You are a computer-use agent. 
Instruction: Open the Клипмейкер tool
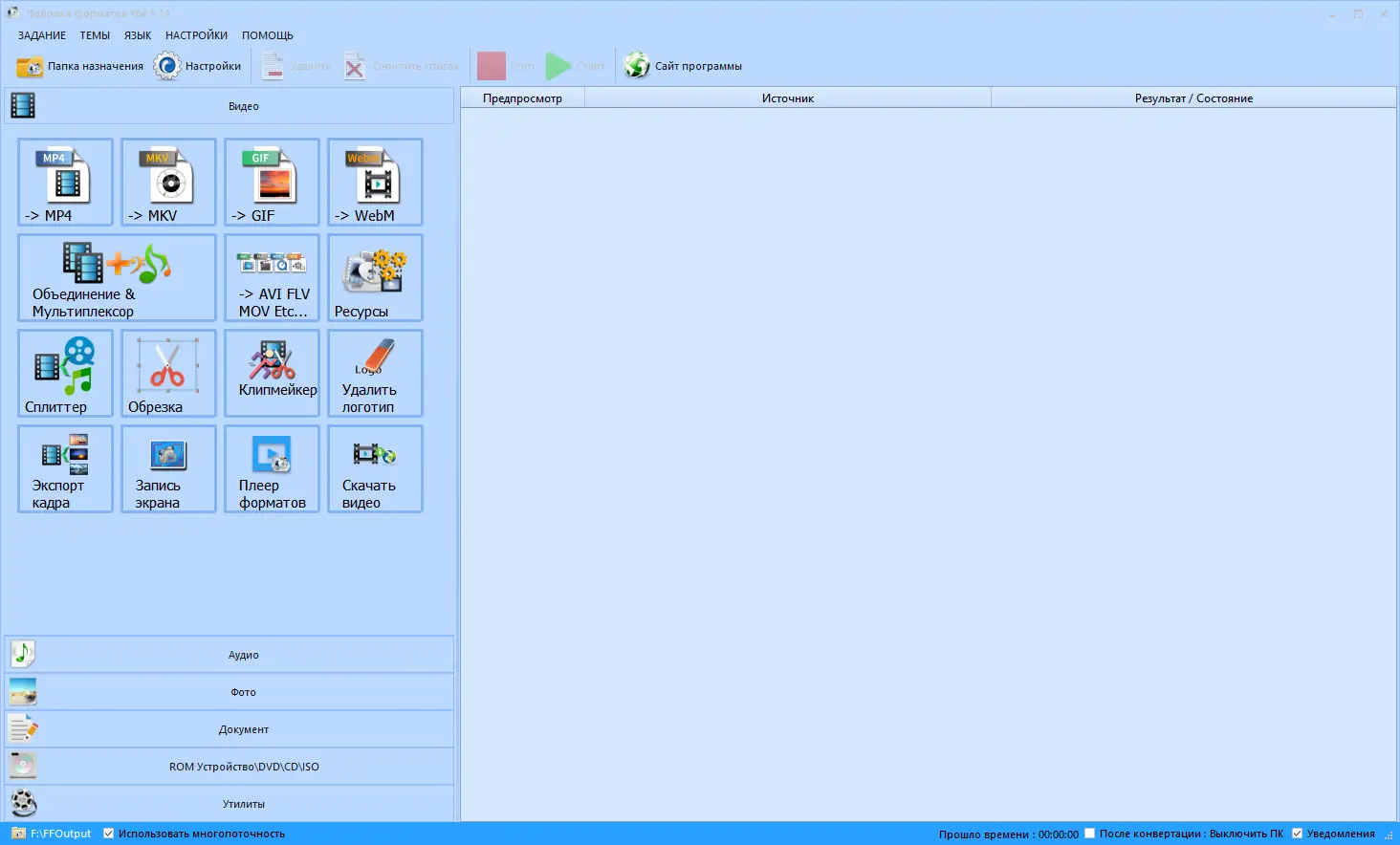point(272,373)
